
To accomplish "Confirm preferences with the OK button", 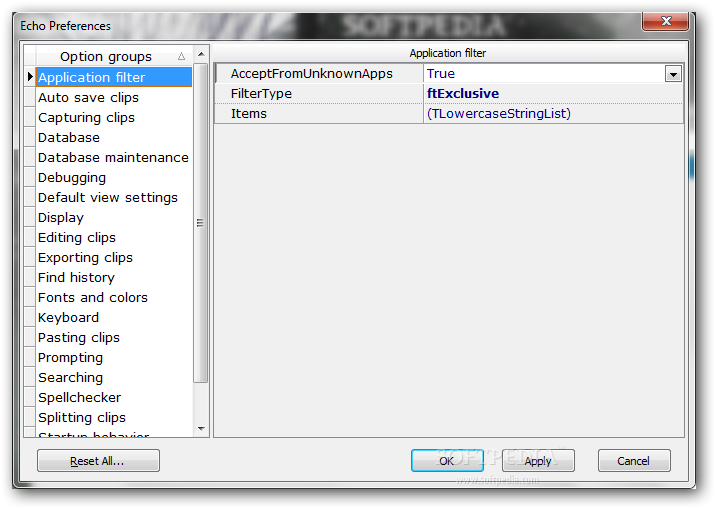I will click(447, 461).
